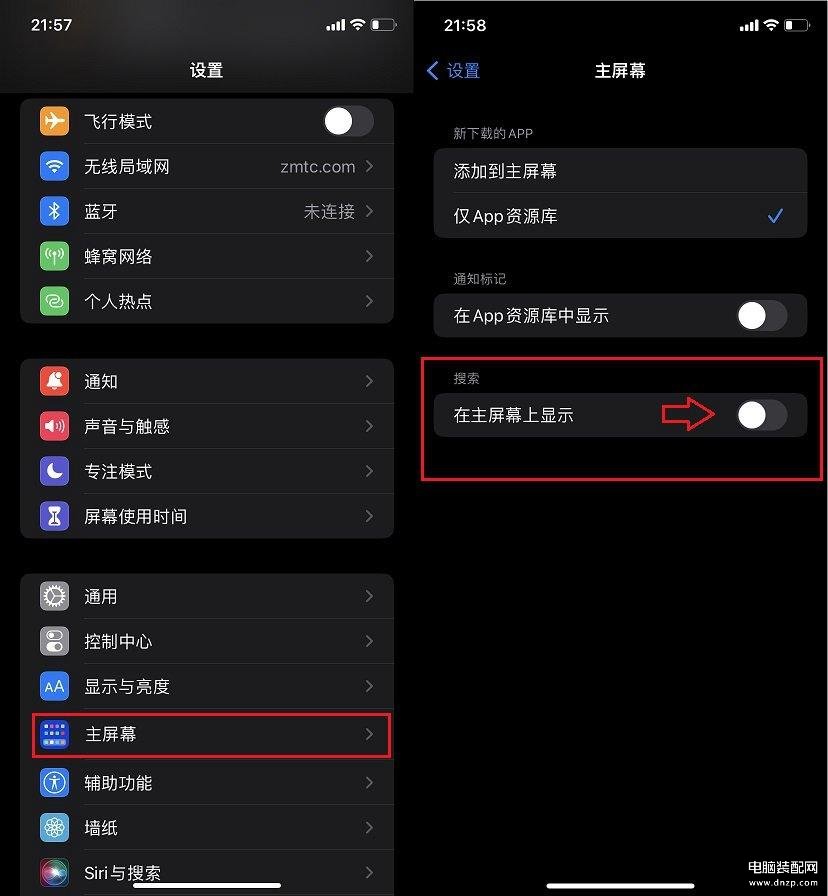Tap the 通知 bell icon

(x=54, y=381)
